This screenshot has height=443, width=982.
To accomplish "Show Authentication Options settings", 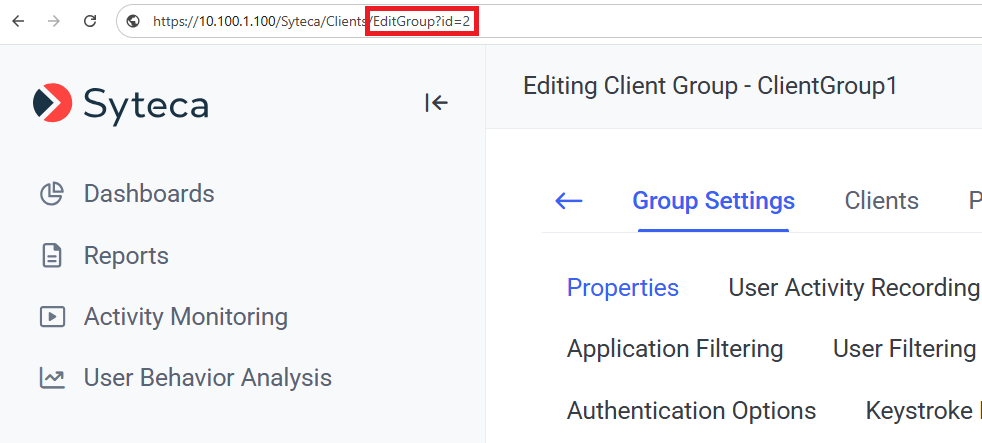I will [x=691, y=411].
